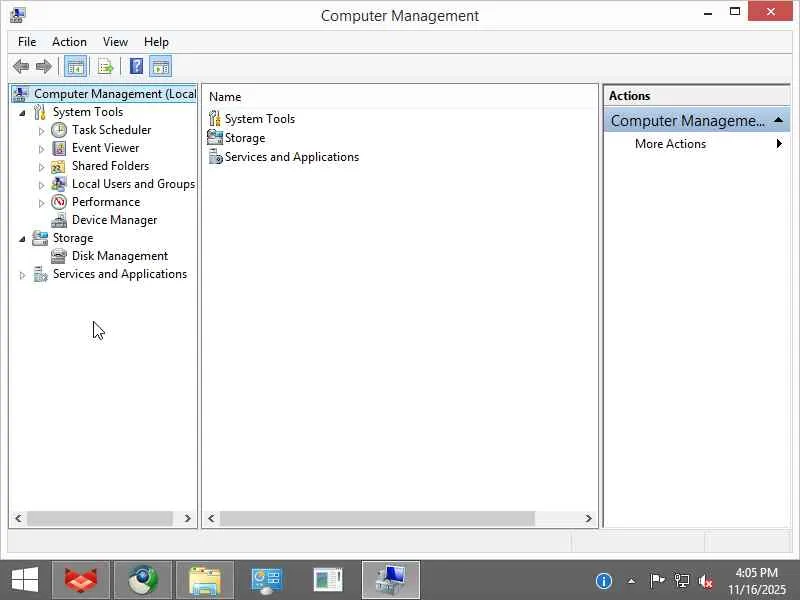The width and height of the screenshot is (800, 600).
Task: Click the taskbar clock showing 4:05 PM
Action: (x=757, y=581)
